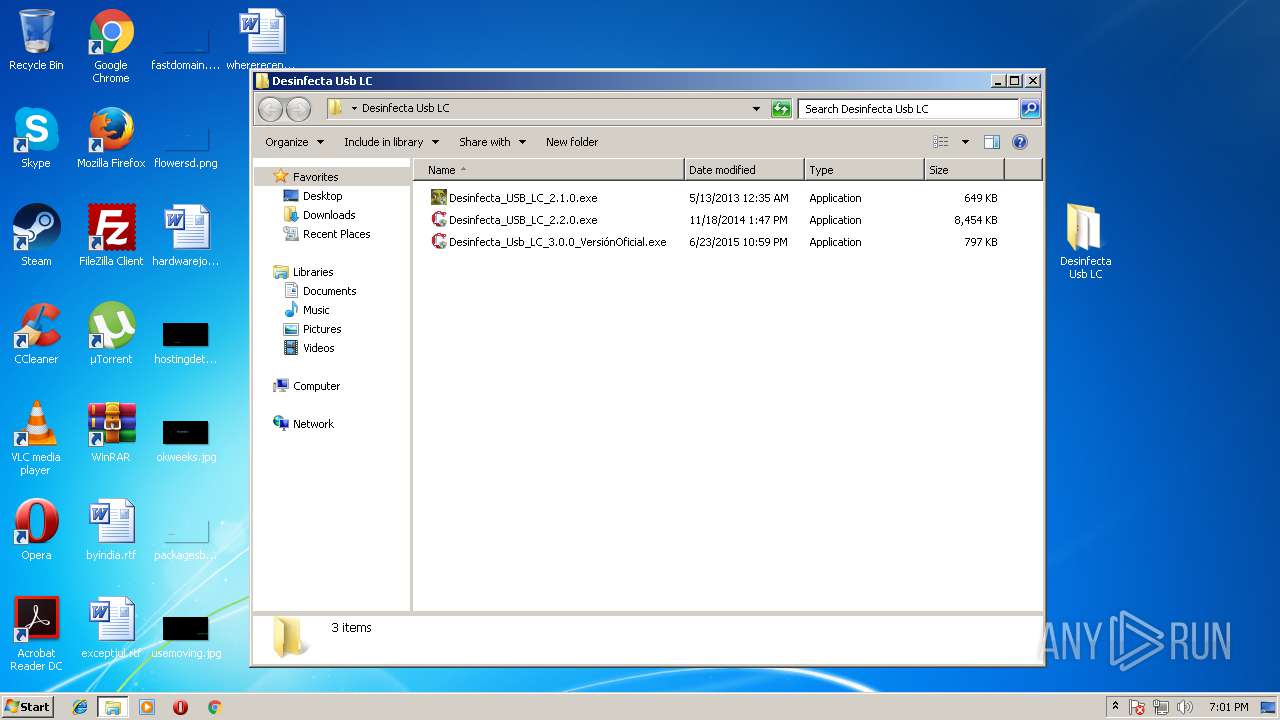
Task: Open Documents library in navigation pane
Action: tap(320, 291)
